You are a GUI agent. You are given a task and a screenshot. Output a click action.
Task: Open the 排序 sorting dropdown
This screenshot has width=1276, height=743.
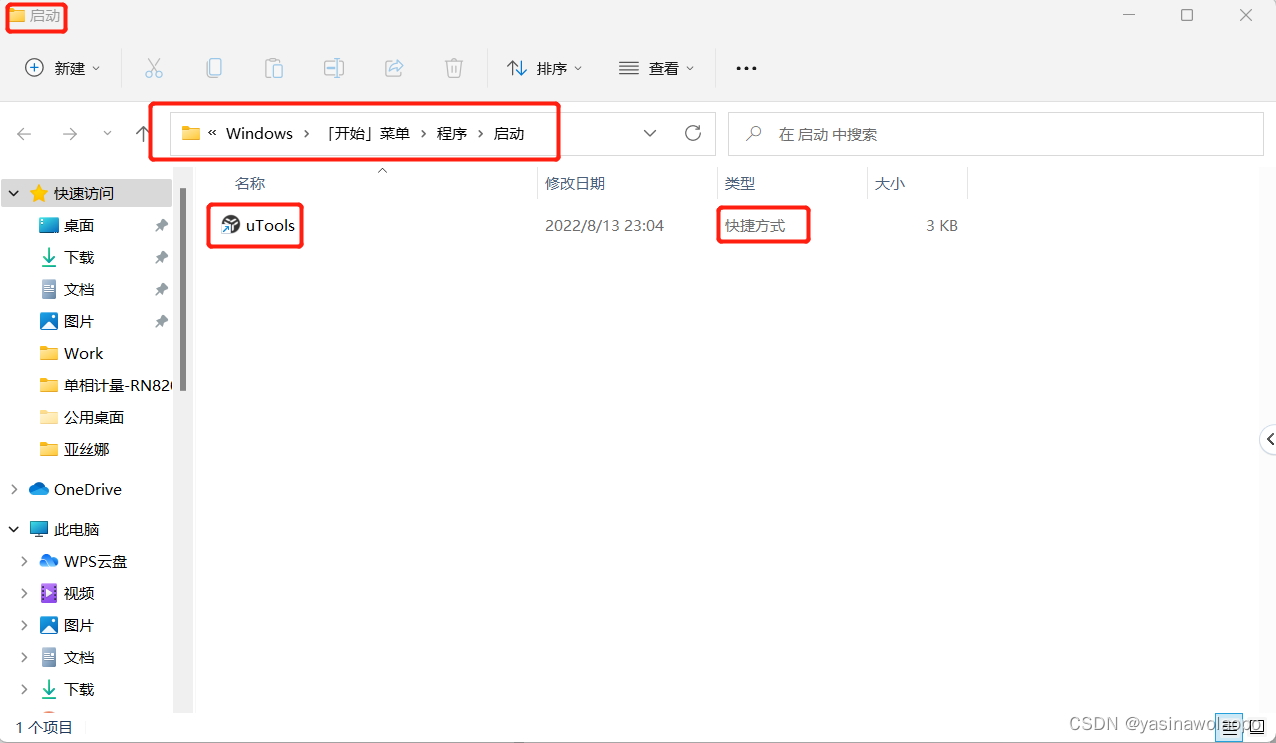[545, 67]
